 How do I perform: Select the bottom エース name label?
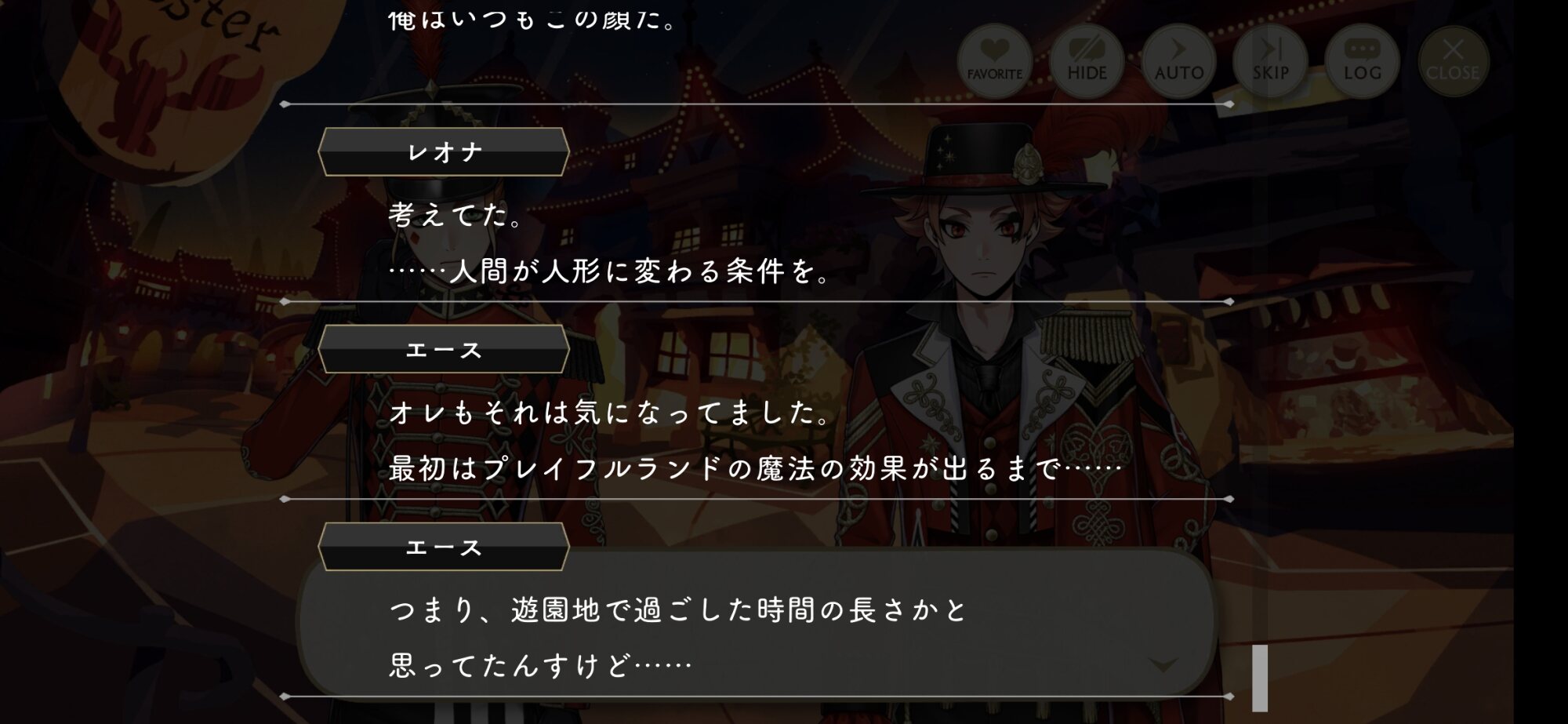[x=444, y=548]
